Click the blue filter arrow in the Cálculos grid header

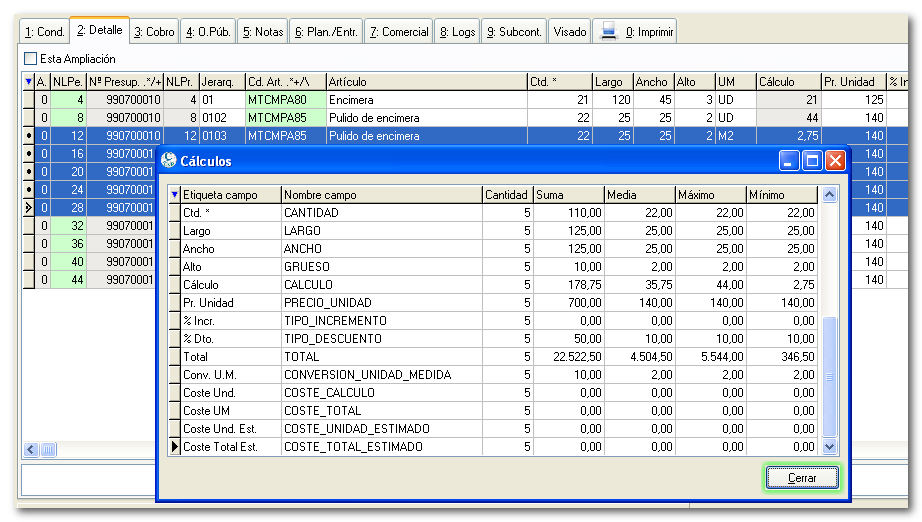(174, 195)
